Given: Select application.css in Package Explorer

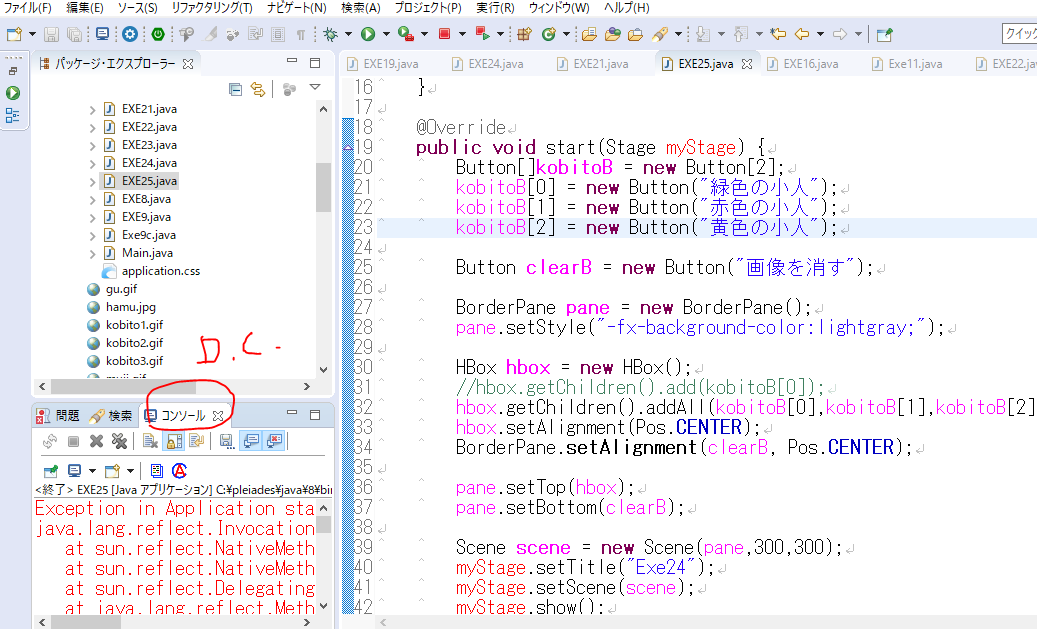Looking at the screenshot, I should click(x=161, y=271).
